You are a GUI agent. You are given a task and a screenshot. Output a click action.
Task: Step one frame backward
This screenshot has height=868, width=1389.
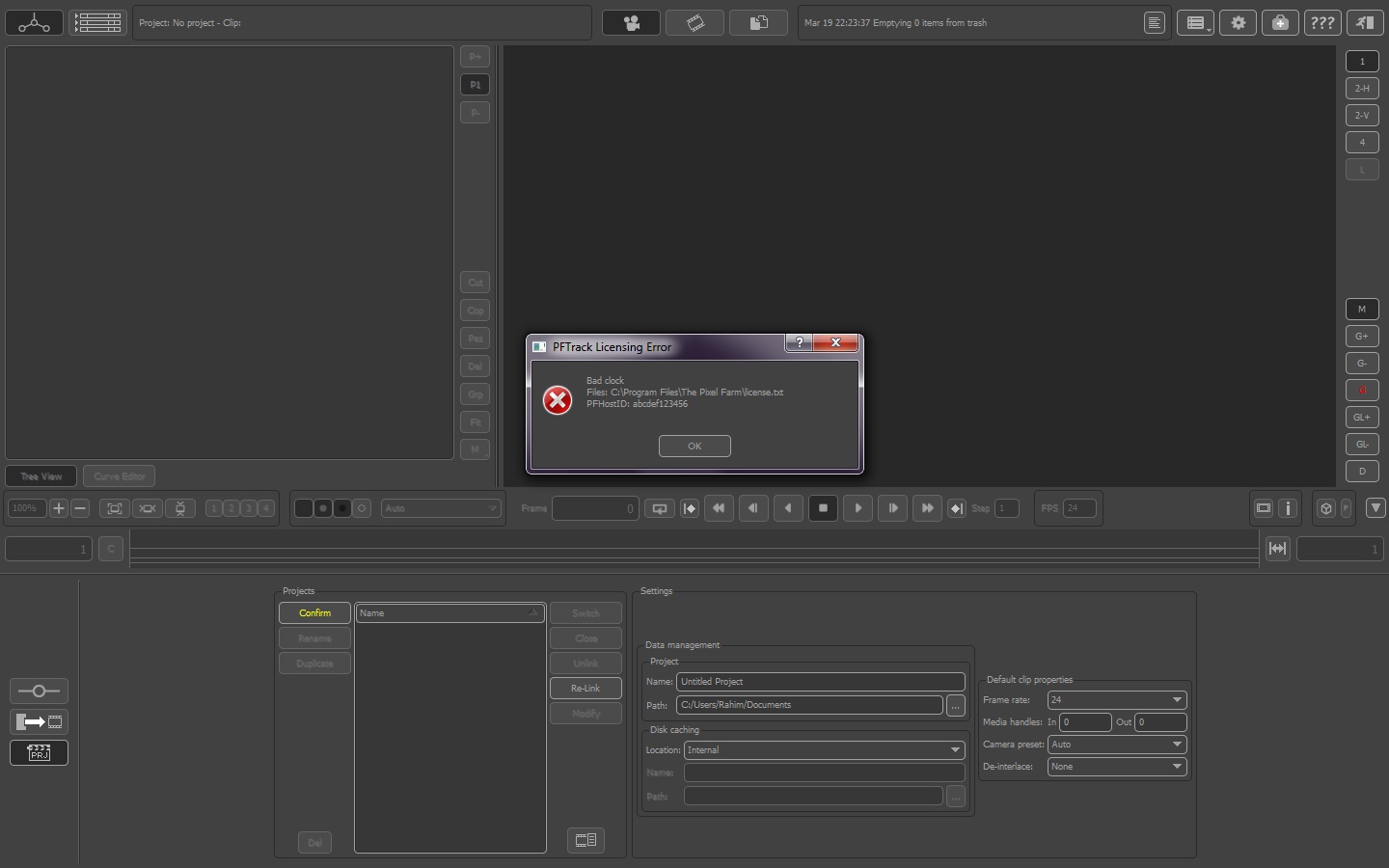[x=753, y=507]
